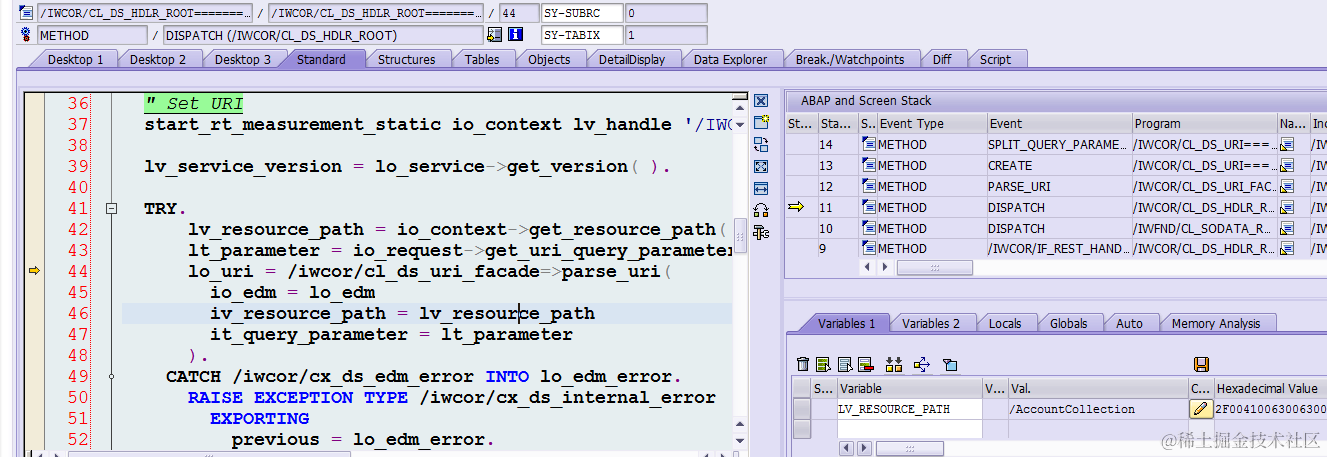This screenshot has height=457, width=1327.
Task: Click the red delete-row icon in variables toolbar
Action: (865, 364)
